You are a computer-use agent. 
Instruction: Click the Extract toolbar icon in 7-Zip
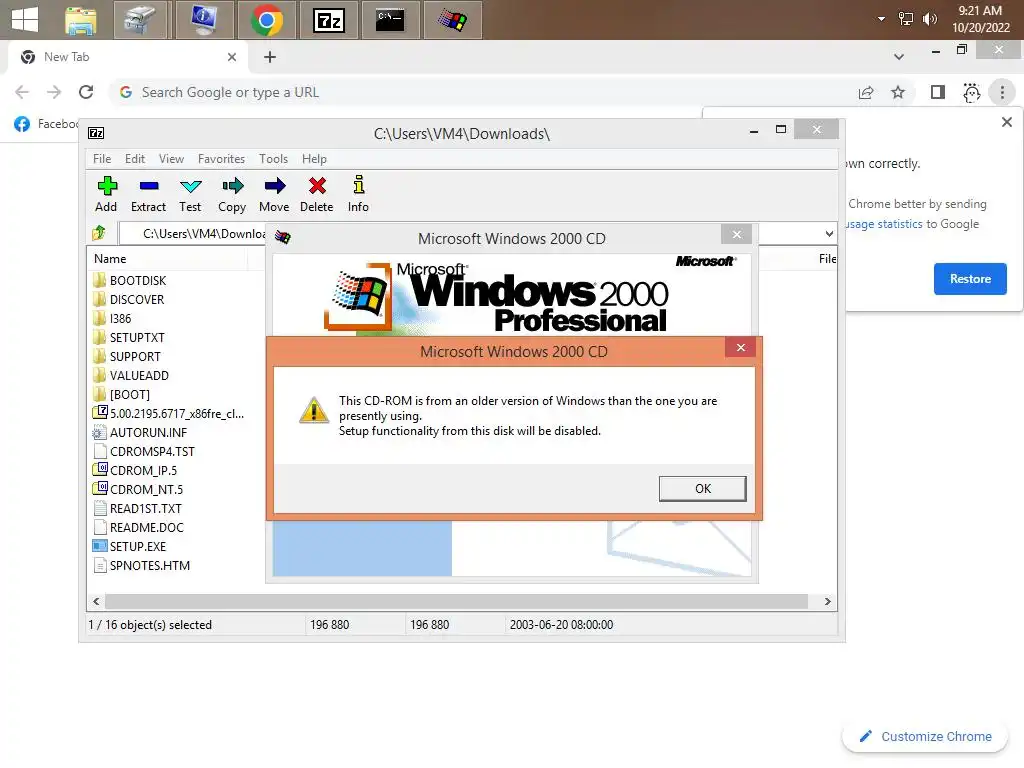click(148, 194)
